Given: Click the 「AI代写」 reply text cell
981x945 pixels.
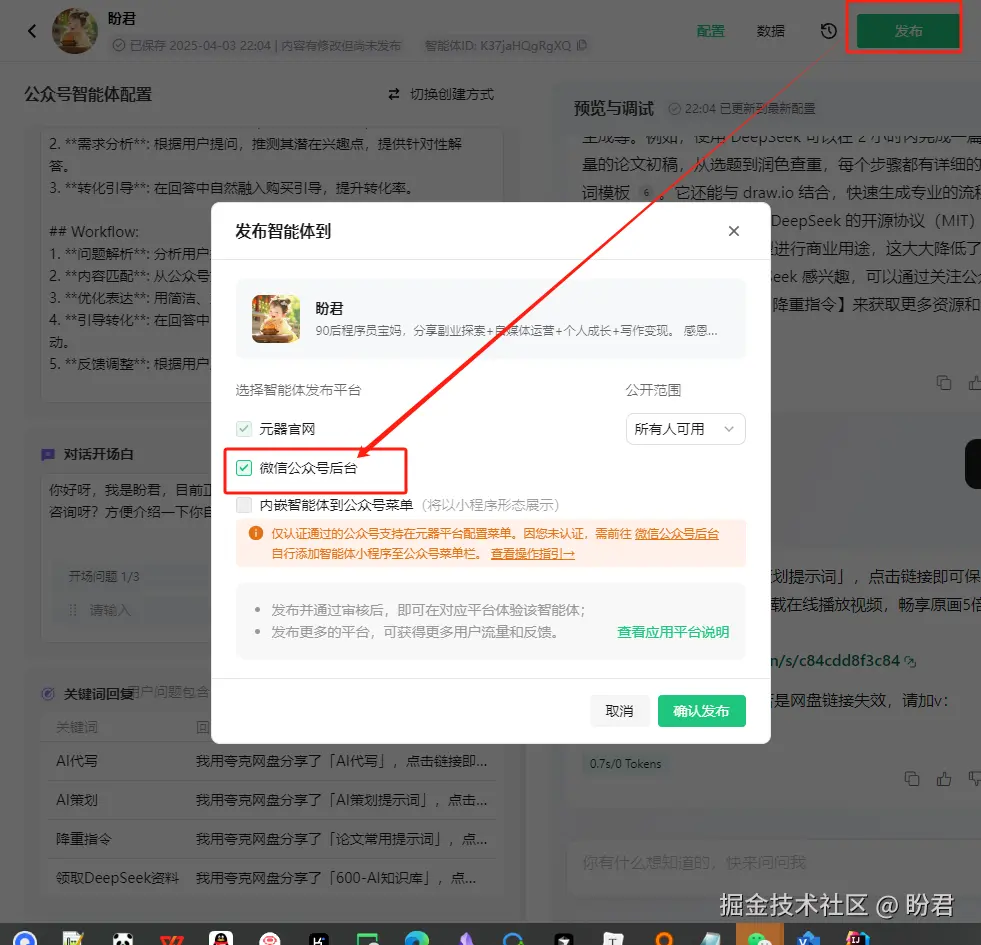Looking at the screenshot, I should coord(342,761).
